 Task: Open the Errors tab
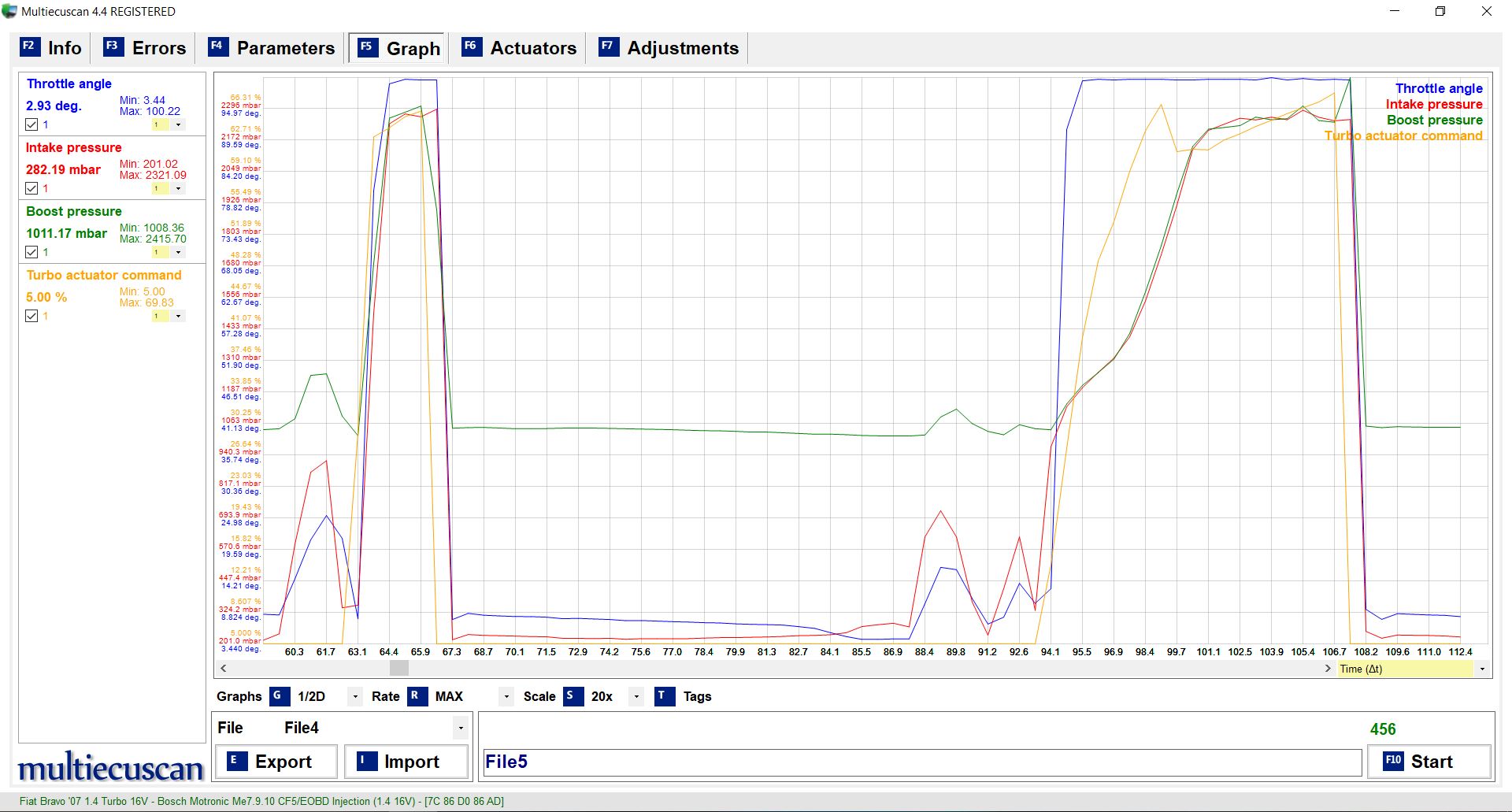[x=146, y=48]
